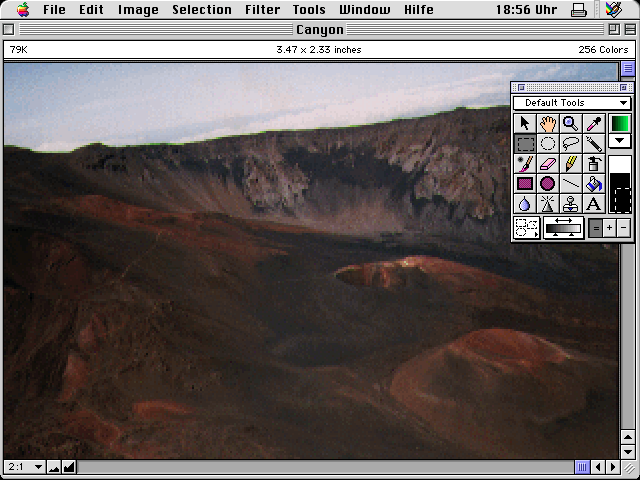This screenshot has width=640, height=480.
Task: Select the Paint Bucket fill tool
Action: pyautogui.click(x=593, y=184)
